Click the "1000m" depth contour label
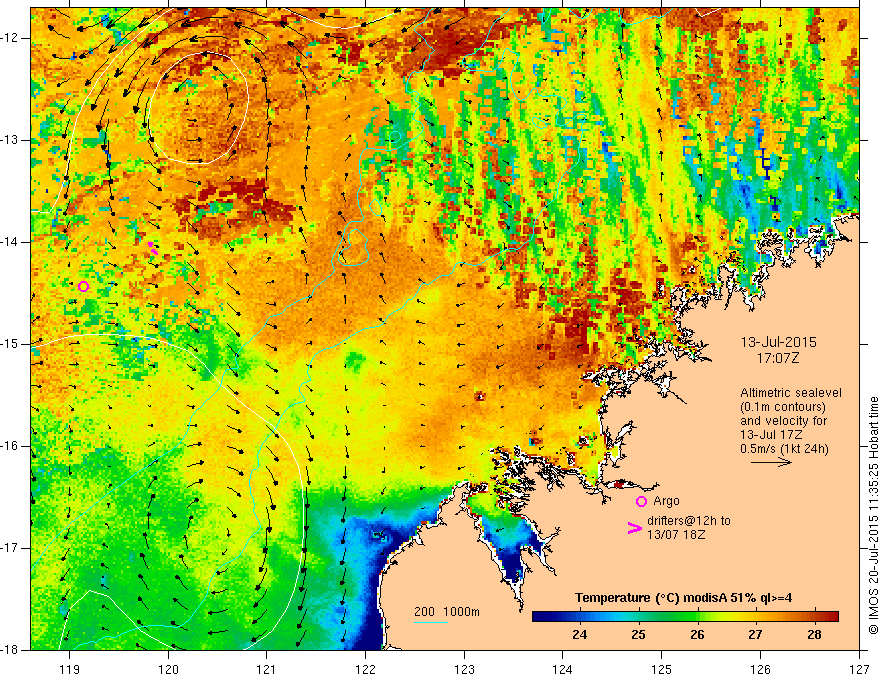The width and height of the screenshot is (880, 680). [x=461, y=612]
